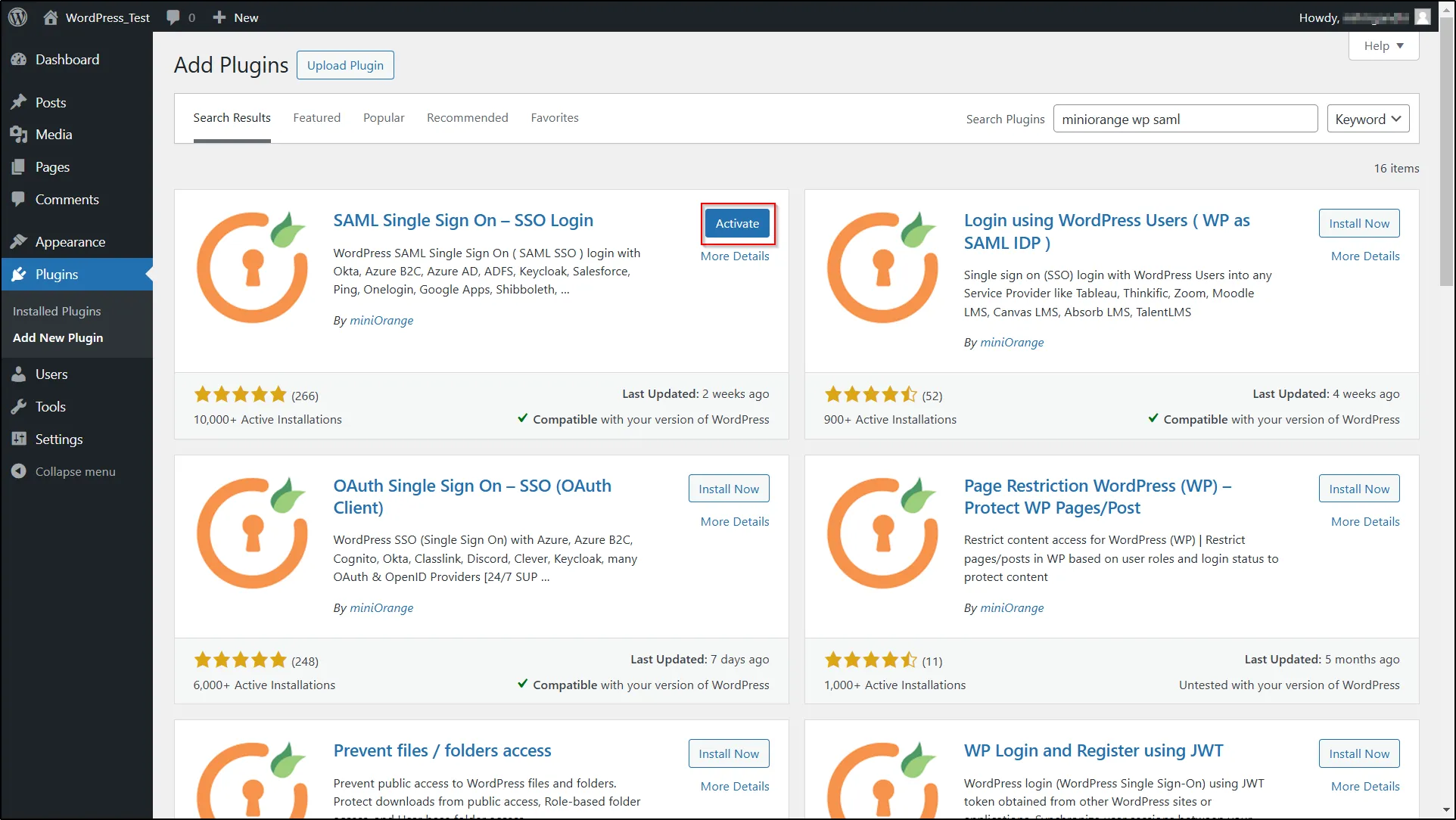Click the Upload Plugin button

(345, 65)
